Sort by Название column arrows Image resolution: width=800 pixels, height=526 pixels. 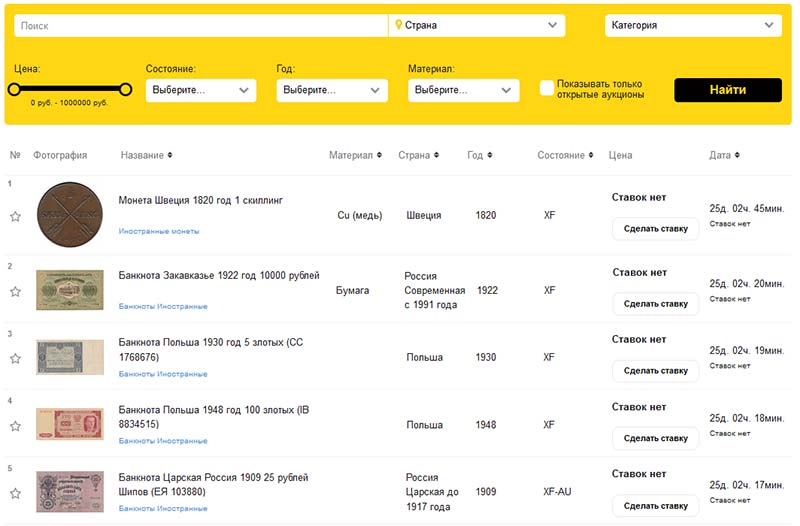pos(170,155)
